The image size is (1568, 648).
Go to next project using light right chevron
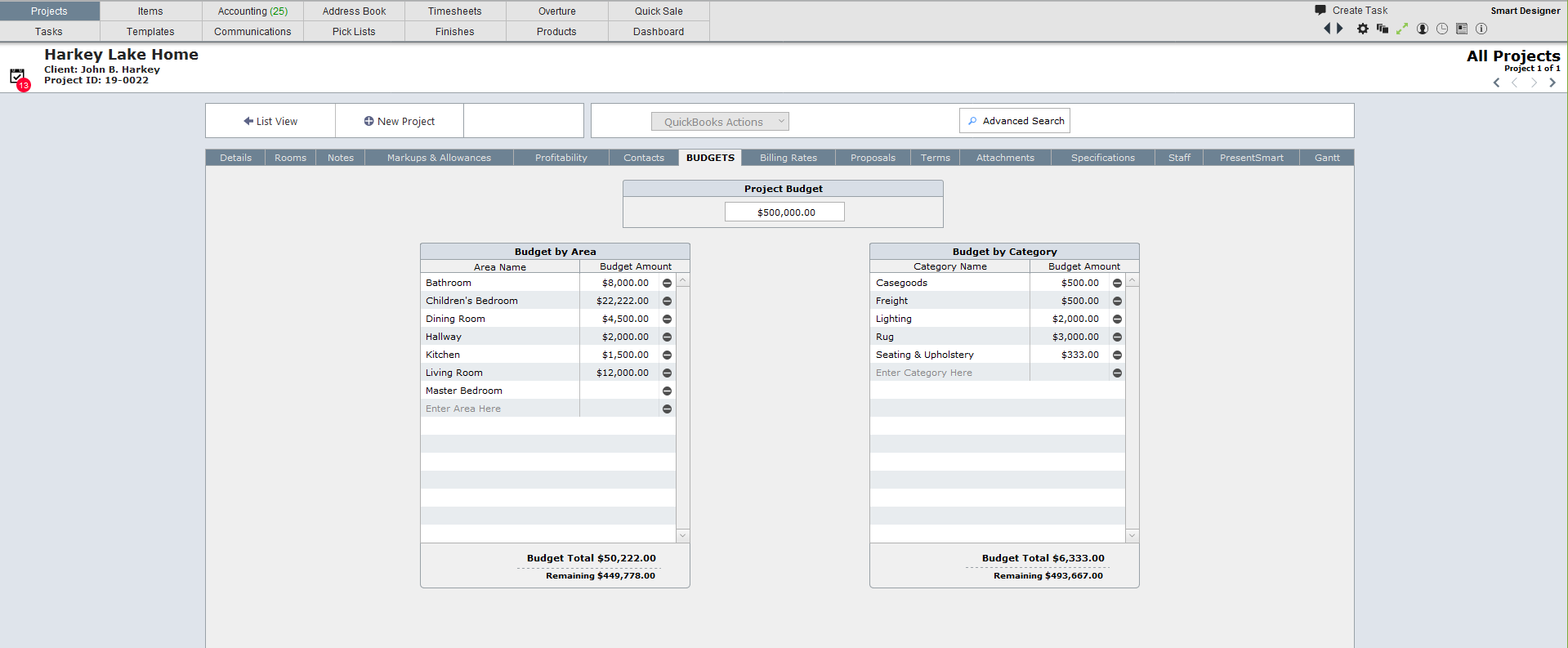(x=1534, y=83)
